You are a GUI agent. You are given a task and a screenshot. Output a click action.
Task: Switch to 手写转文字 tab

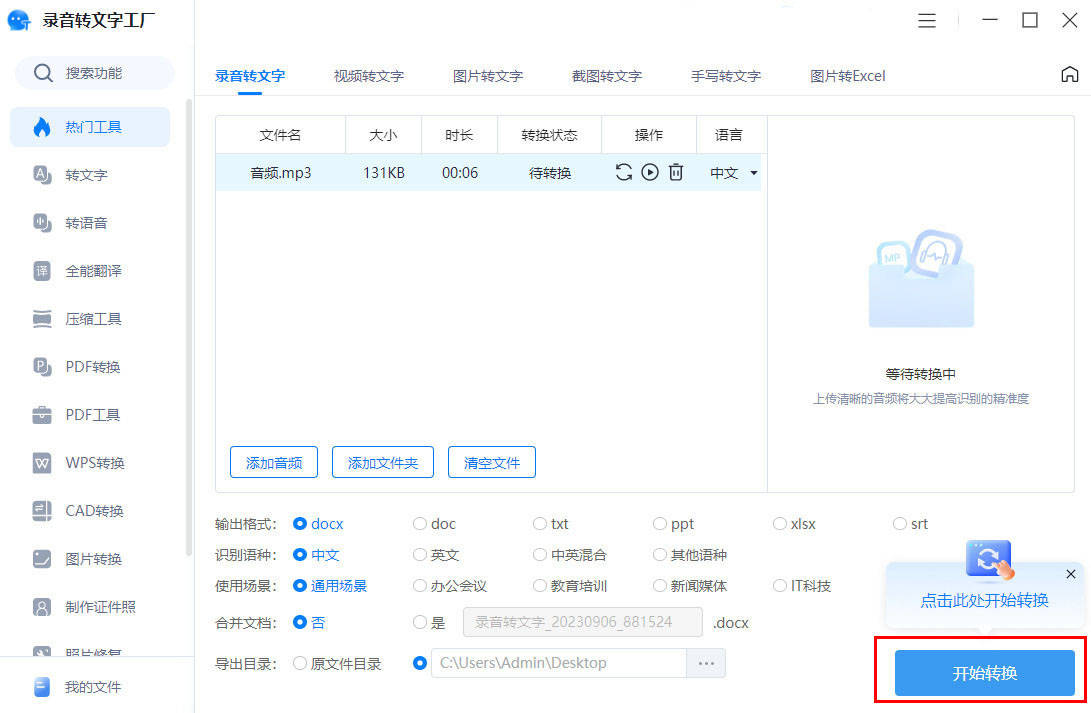click(726, 76)
